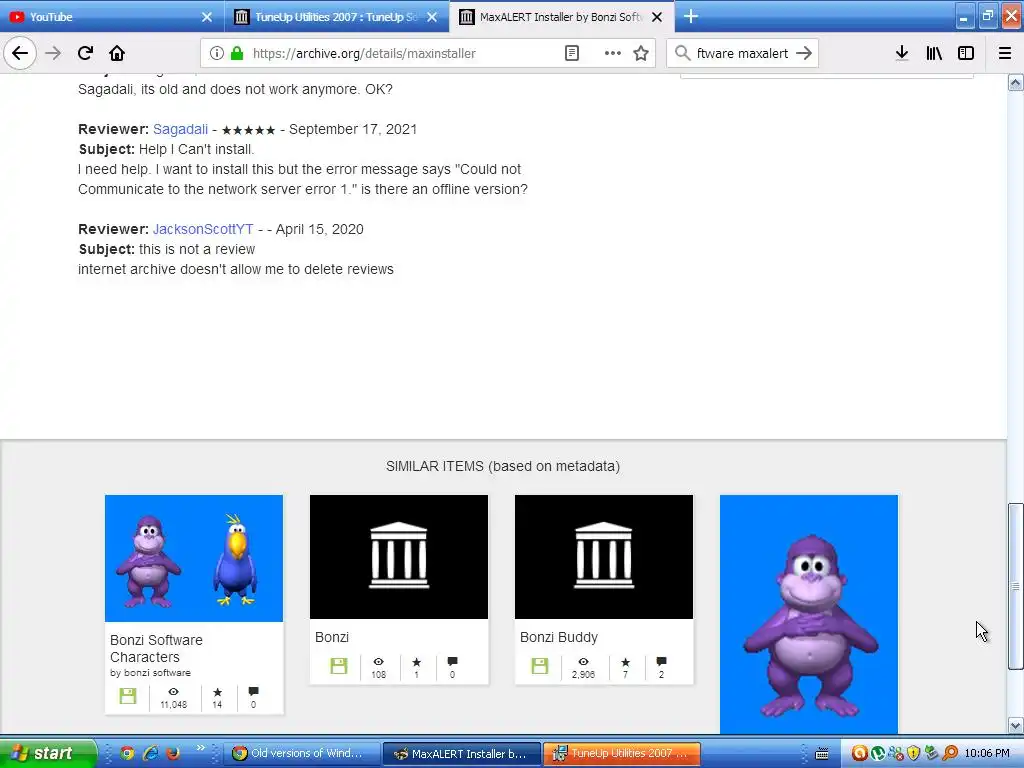Click the 'Bonzi' item title
This screenshot has height=768, width=1024.
tap(332, 637)
